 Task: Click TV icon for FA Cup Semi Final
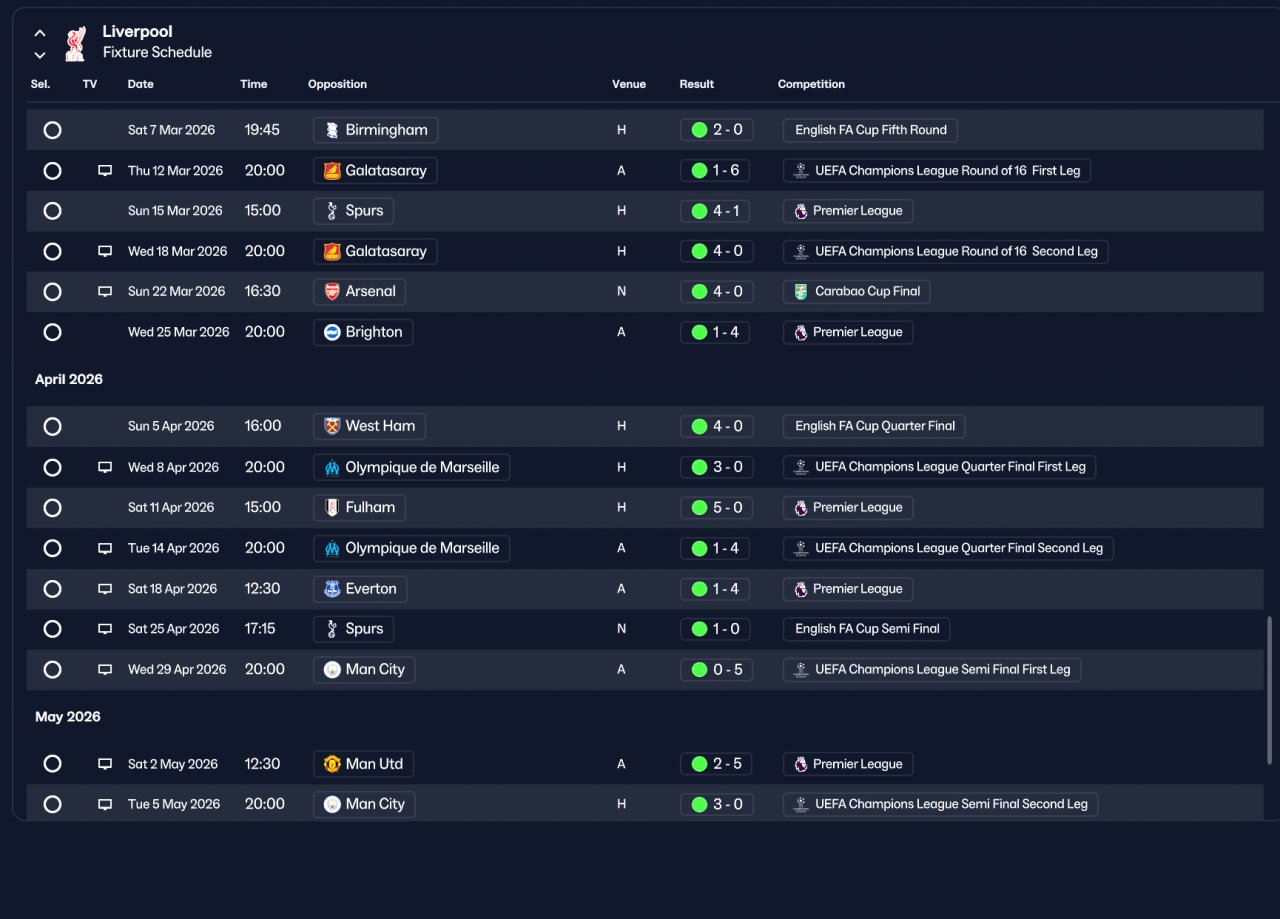[x=105, y=629]
